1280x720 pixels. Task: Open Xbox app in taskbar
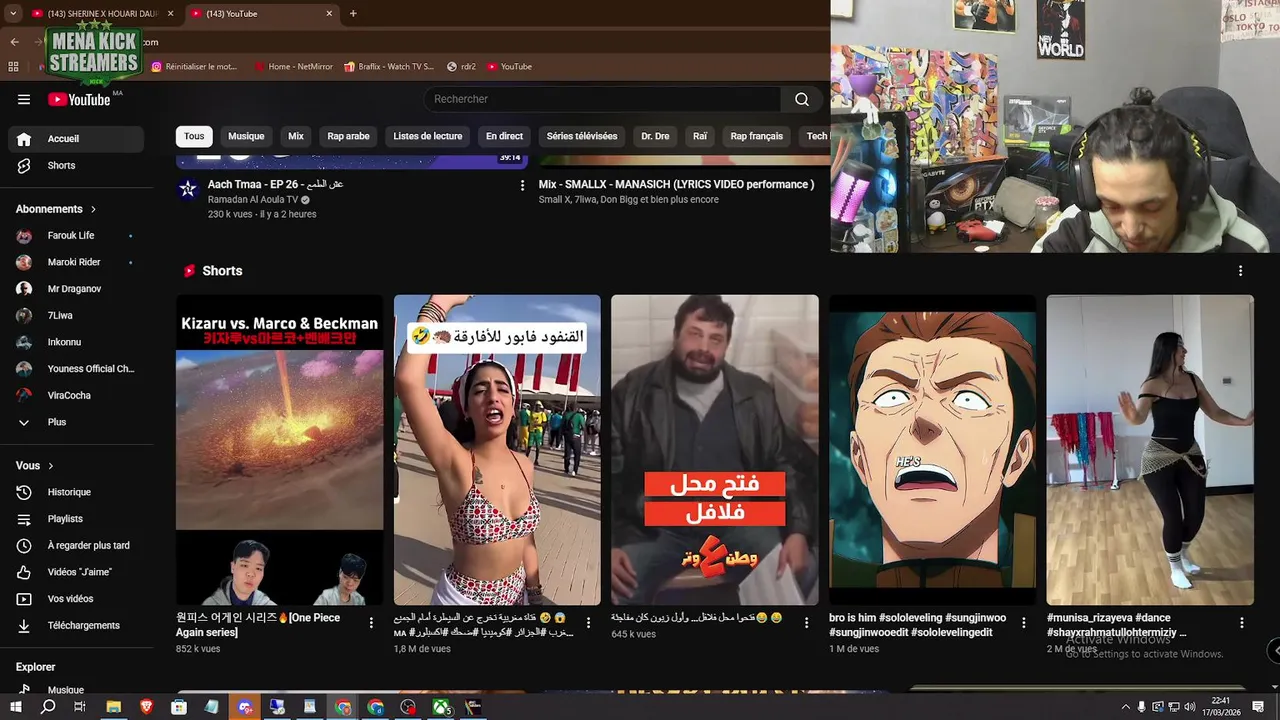441,707
